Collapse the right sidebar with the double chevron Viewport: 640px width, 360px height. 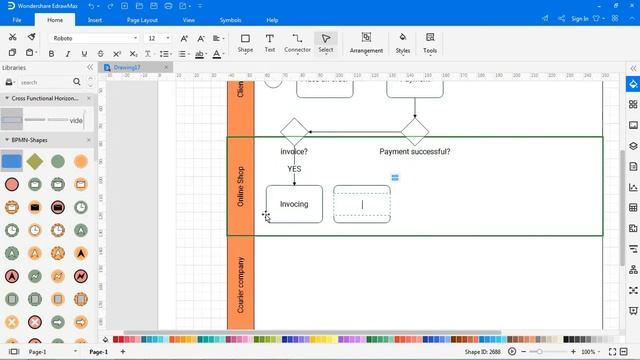(x=633, y=68)
